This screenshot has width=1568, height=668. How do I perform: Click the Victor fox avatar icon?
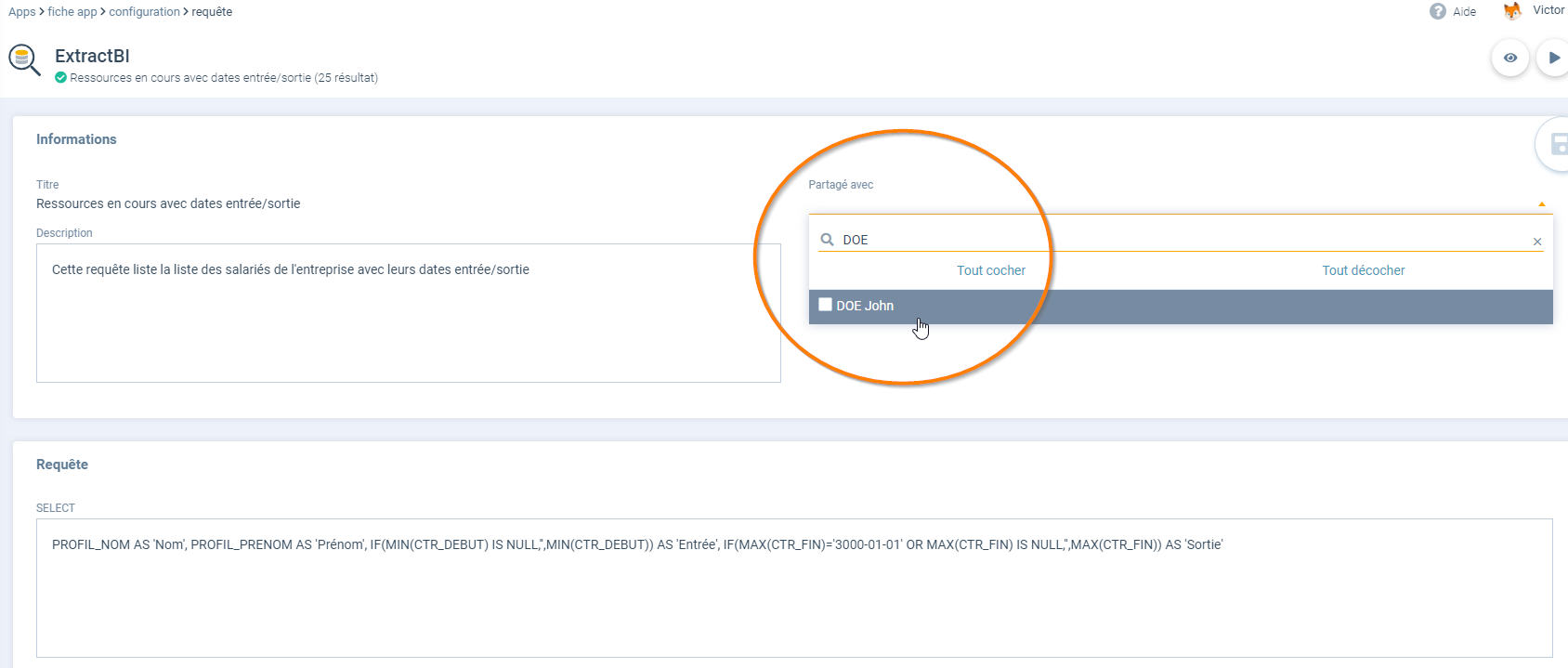coord(1512,11)
